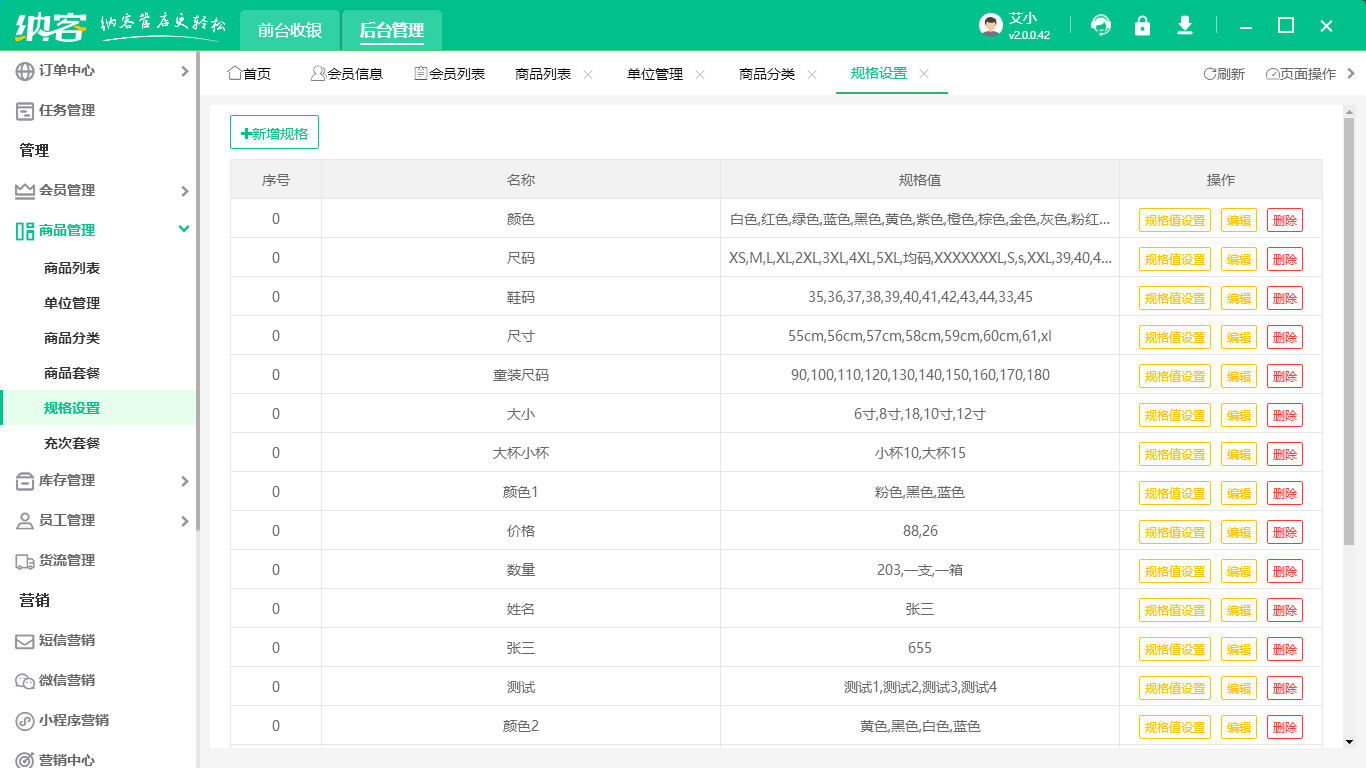The width and height of the screenshot is (1366, 768).
Task: Open 货流管理 truck icon
Action: (25, 561)
